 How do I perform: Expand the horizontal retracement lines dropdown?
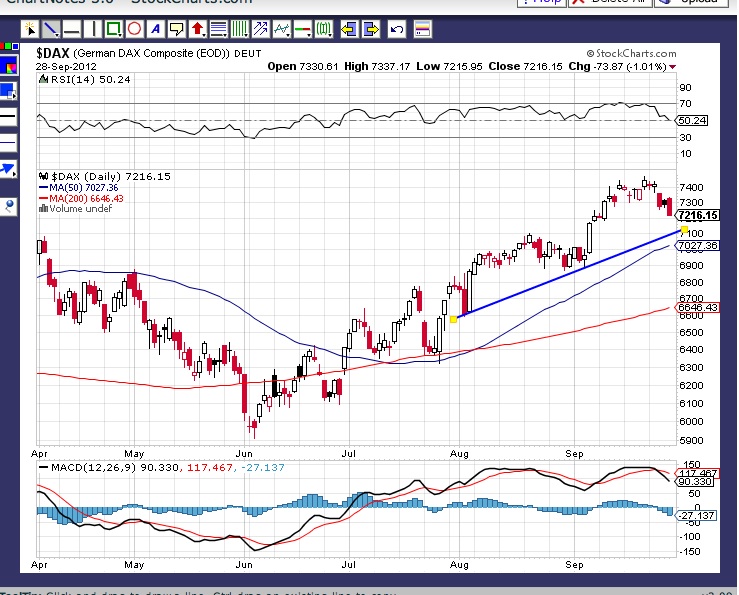coord(225,35)
